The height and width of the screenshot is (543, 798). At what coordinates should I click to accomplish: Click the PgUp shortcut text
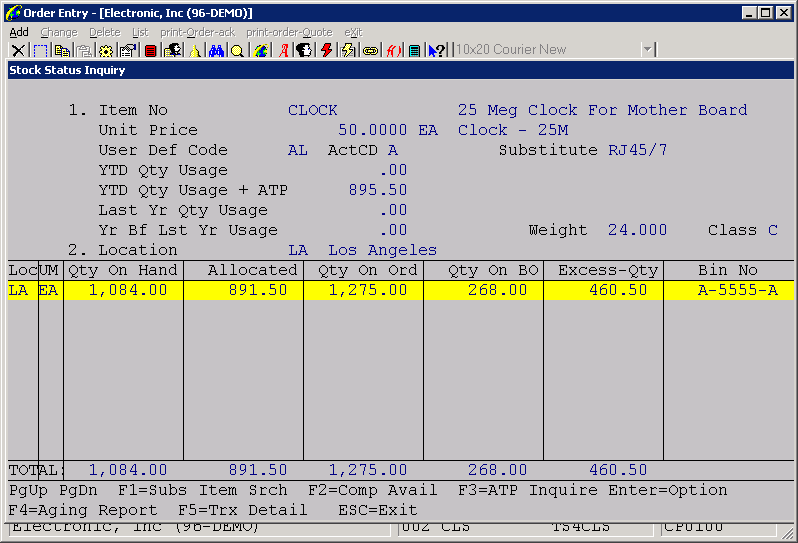click(28, 490)
